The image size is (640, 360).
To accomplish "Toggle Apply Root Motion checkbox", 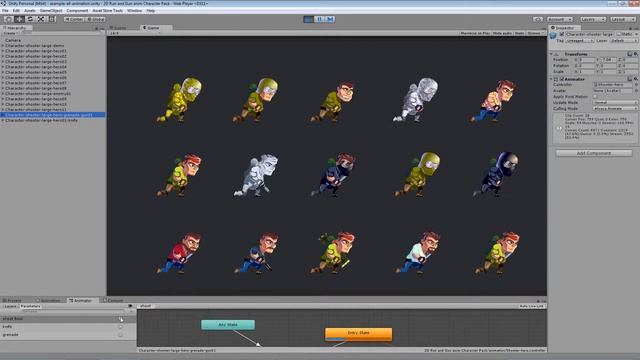I will pyautogui.click(x=595, y=97).
